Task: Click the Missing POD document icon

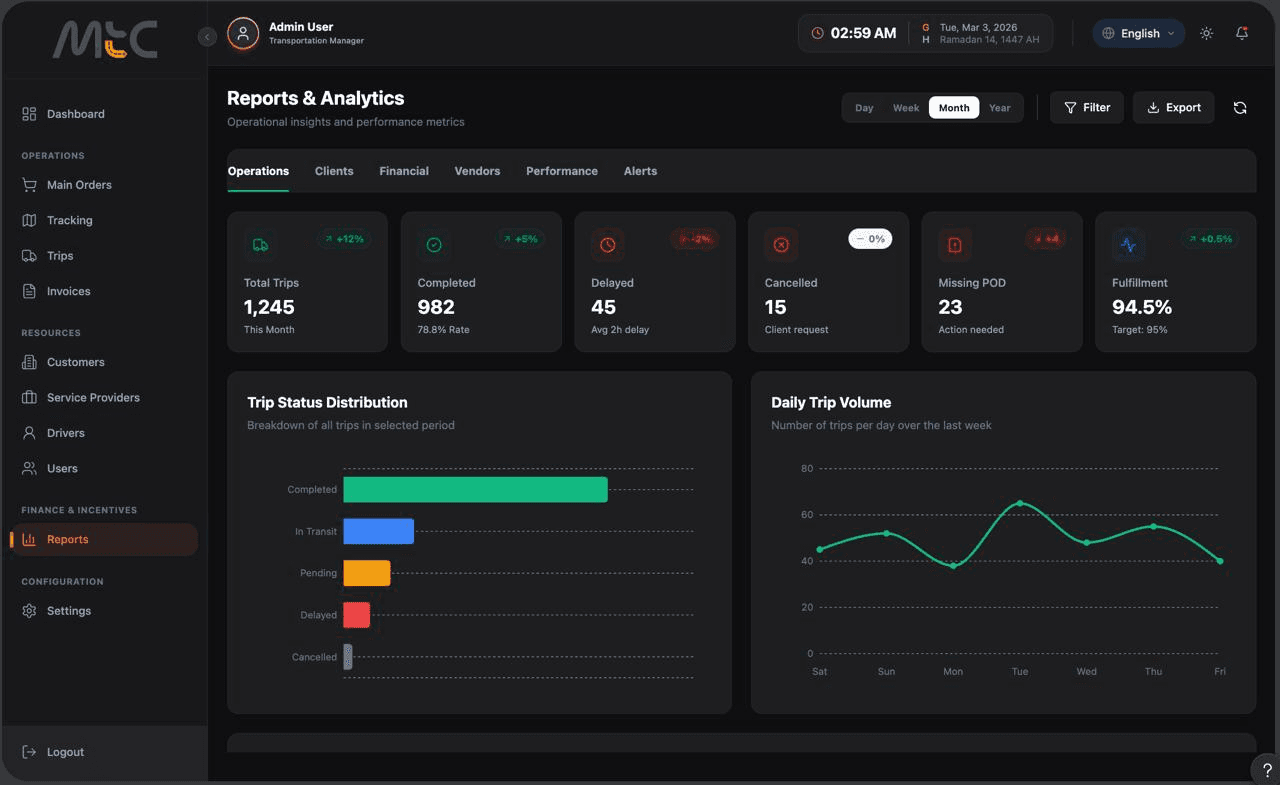Action: coord(955,245)
